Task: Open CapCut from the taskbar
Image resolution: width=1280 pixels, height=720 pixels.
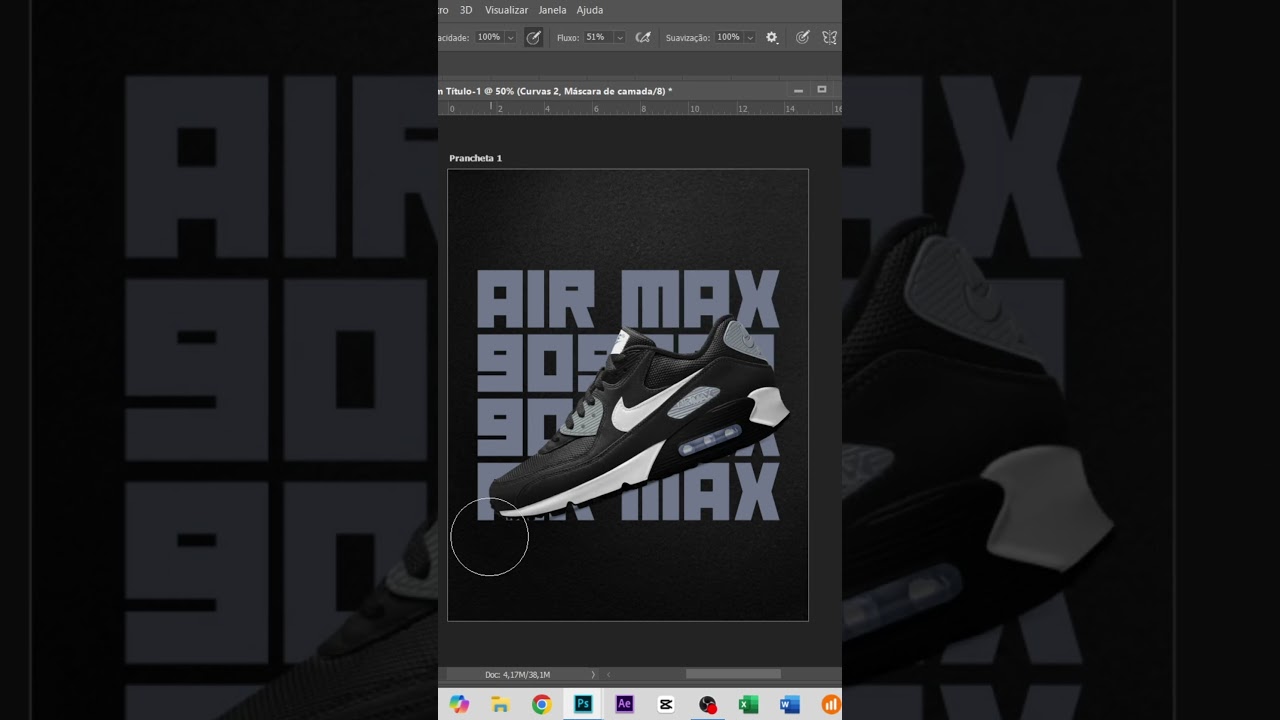Action: pos(666,704)
